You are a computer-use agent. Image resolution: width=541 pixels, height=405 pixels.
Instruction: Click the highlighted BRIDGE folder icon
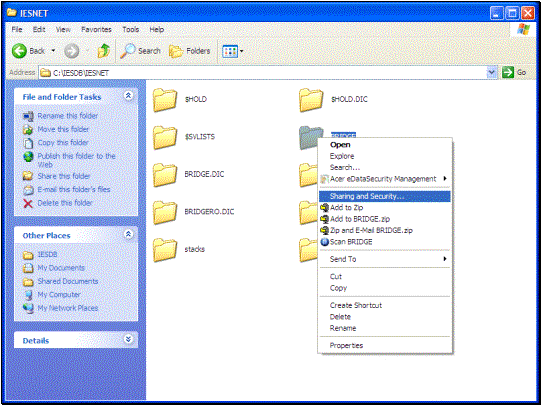(309, 138)
